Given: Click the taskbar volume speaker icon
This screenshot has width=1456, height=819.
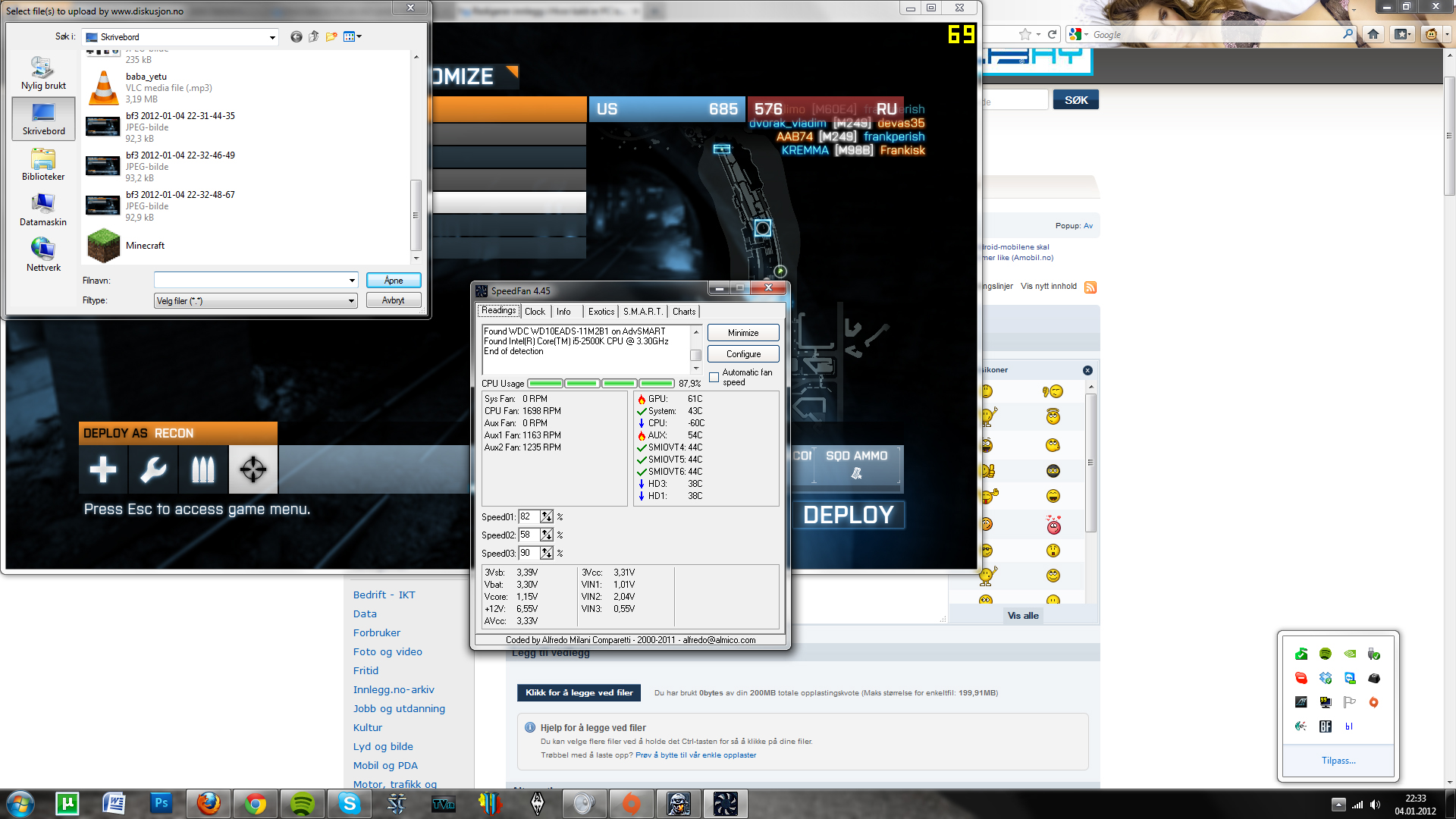Looking at the screenshot, I should [1375, 805].
